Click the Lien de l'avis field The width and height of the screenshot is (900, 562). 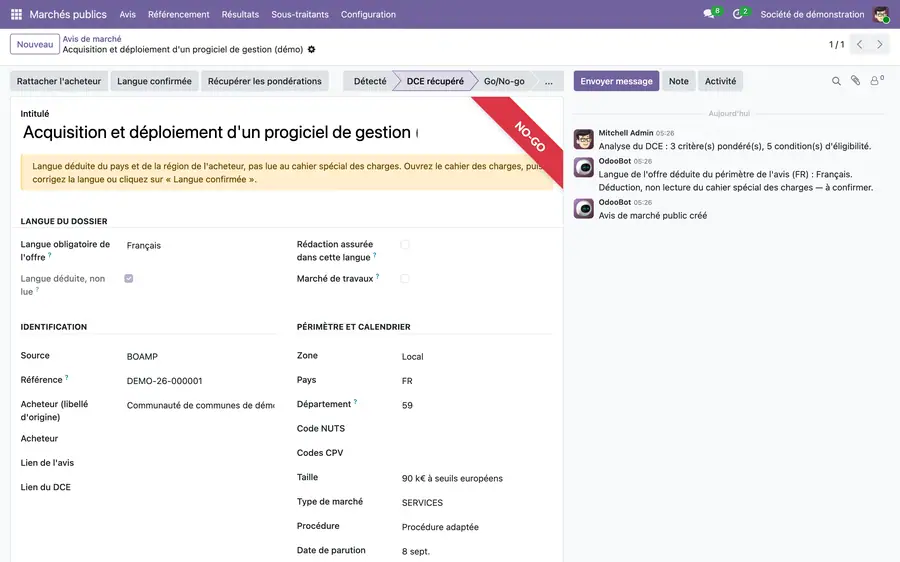pos(200,463)
